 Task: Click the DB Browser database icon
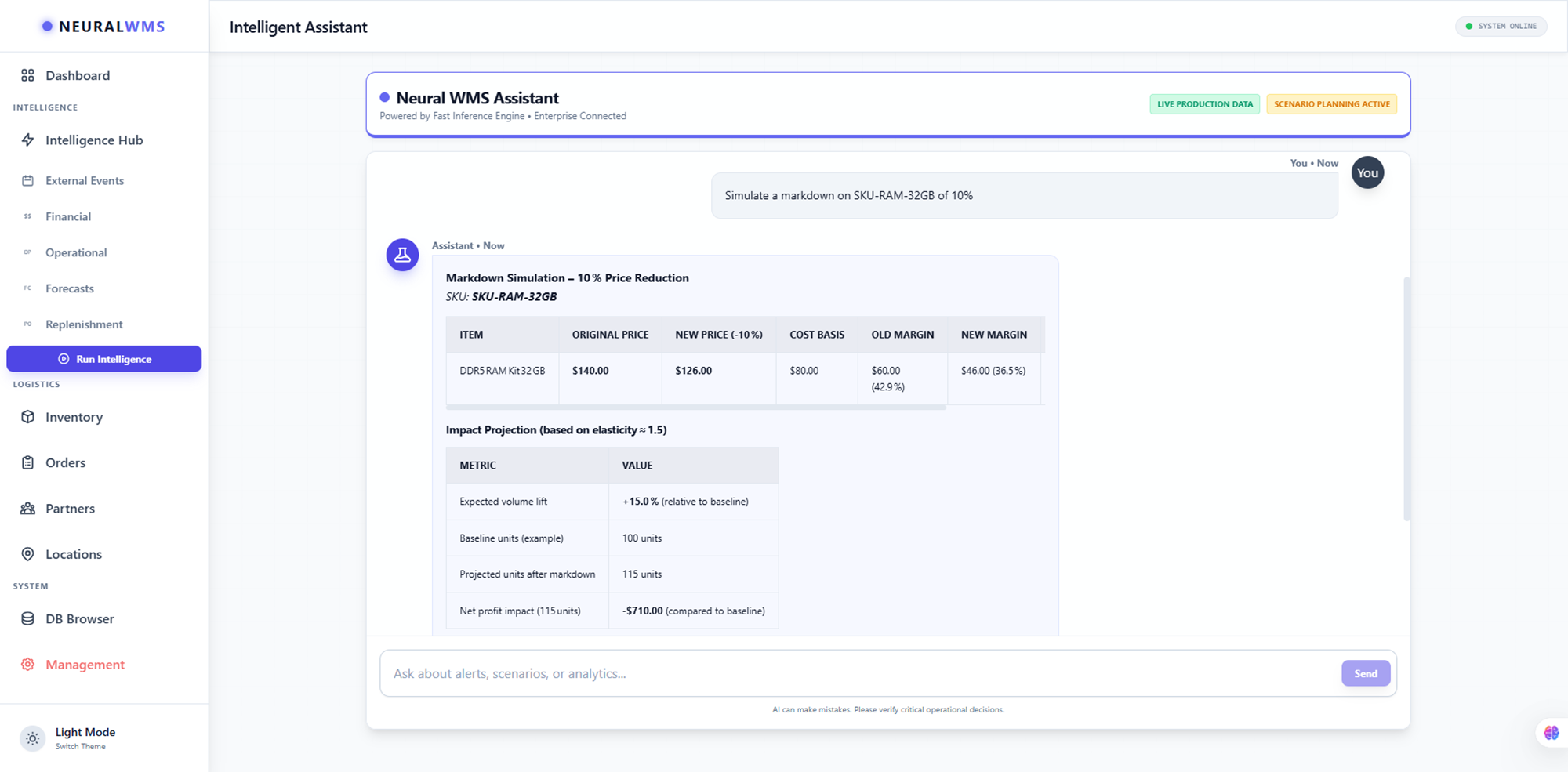point(28,618)
